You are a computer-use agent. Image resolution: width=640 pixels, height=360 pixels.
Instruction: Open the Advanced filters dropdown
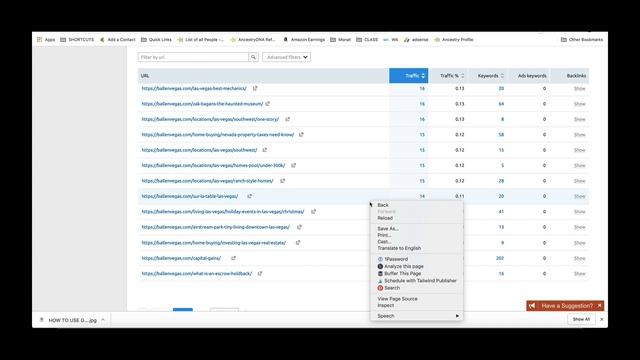(x=287, y=57)
